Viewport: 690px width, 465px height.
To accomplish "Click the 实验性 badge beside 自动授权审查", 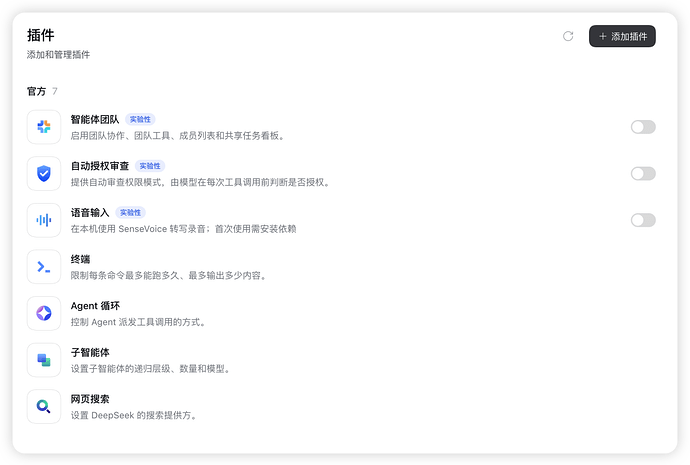I will tap(150, 166).
